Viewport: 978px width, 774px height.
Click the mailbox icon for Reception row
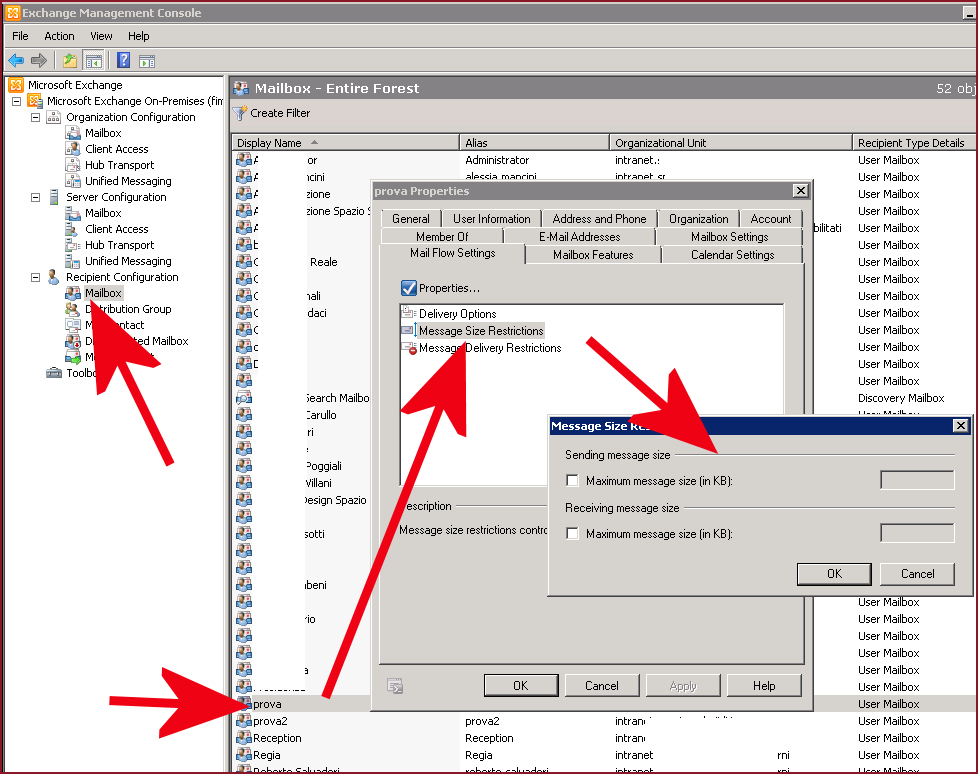point(244,738)
